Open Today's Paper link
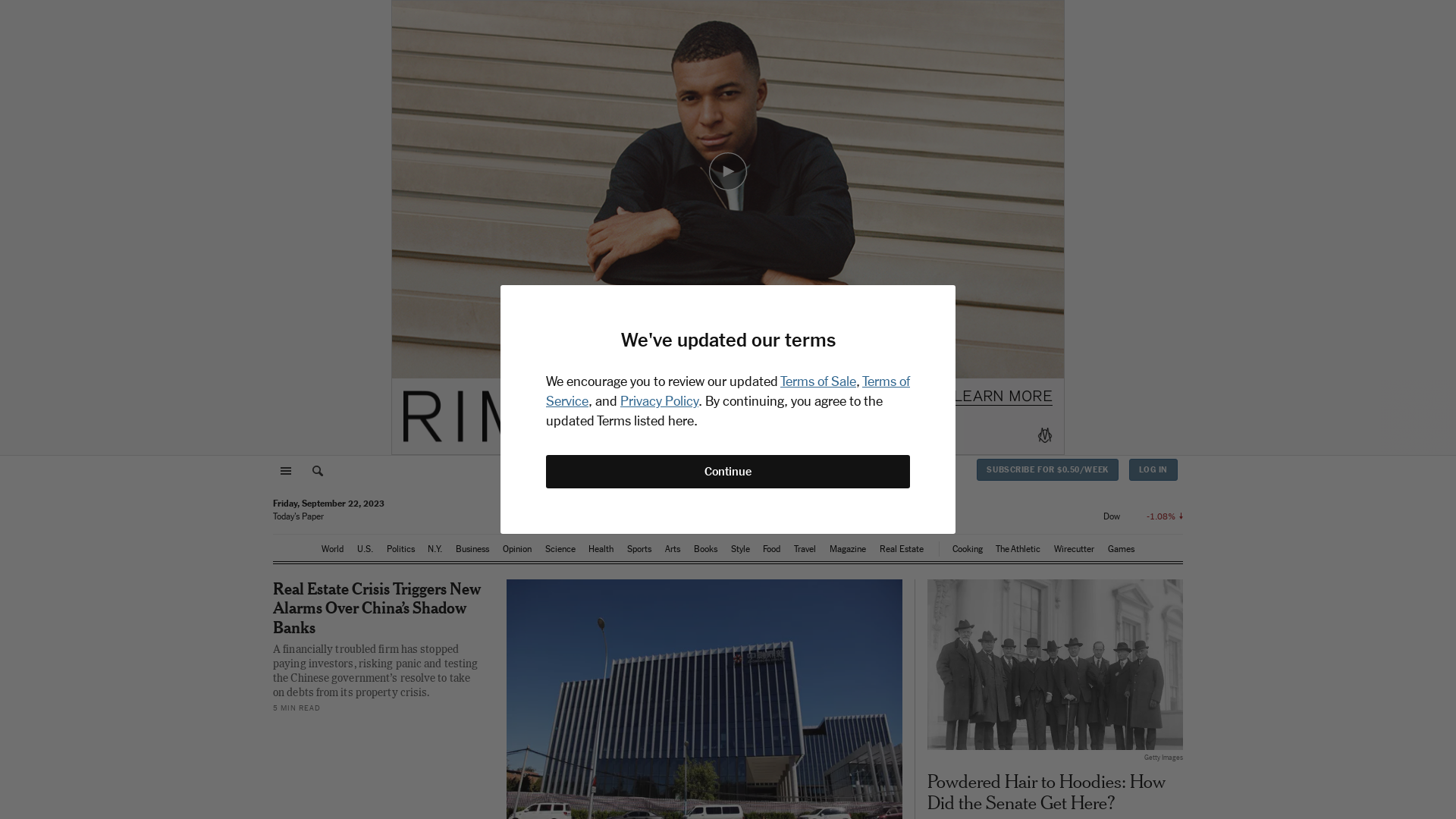This screenshot has height=819, width=1456. pyautogui.click(x=298, y=516)
